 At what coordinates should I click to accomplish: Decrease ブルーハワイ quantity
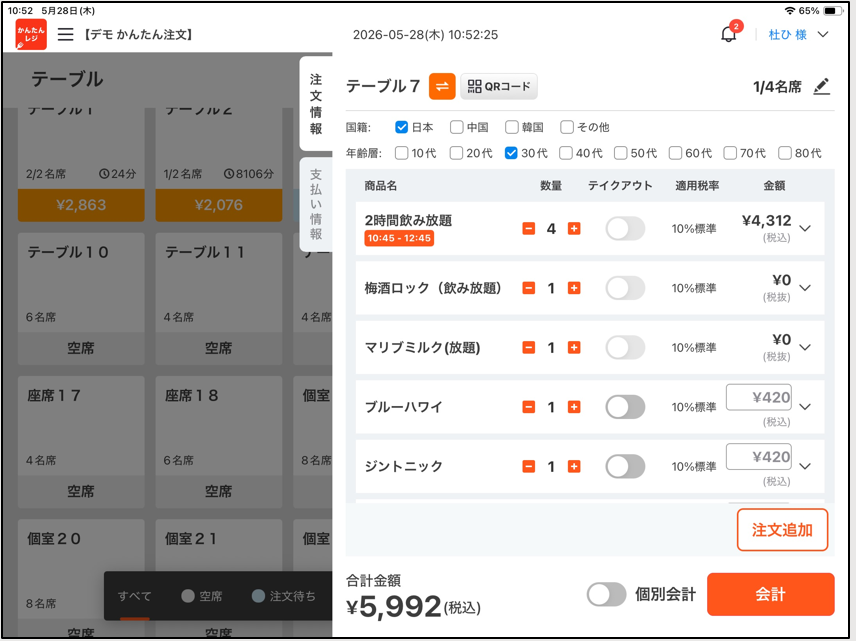tap(528, 407)
